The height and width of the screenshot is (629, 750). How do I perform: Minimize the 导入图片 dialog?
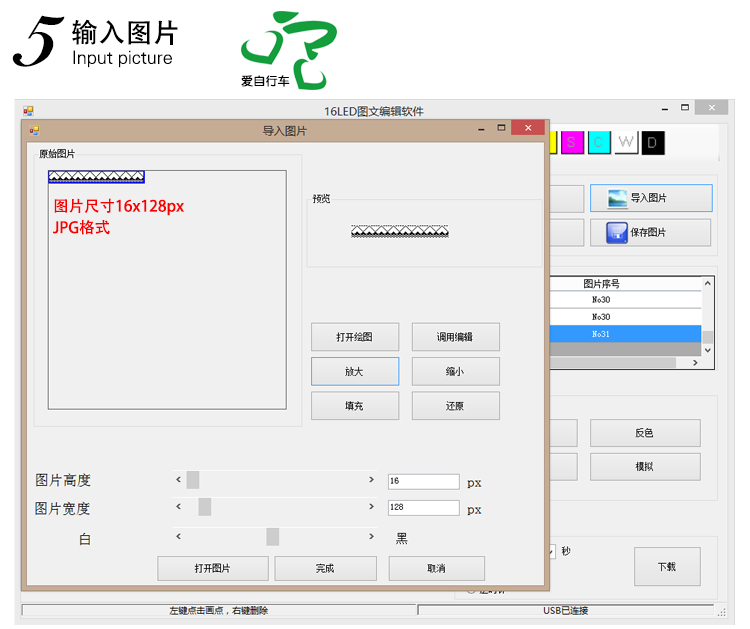pos(481,129)
